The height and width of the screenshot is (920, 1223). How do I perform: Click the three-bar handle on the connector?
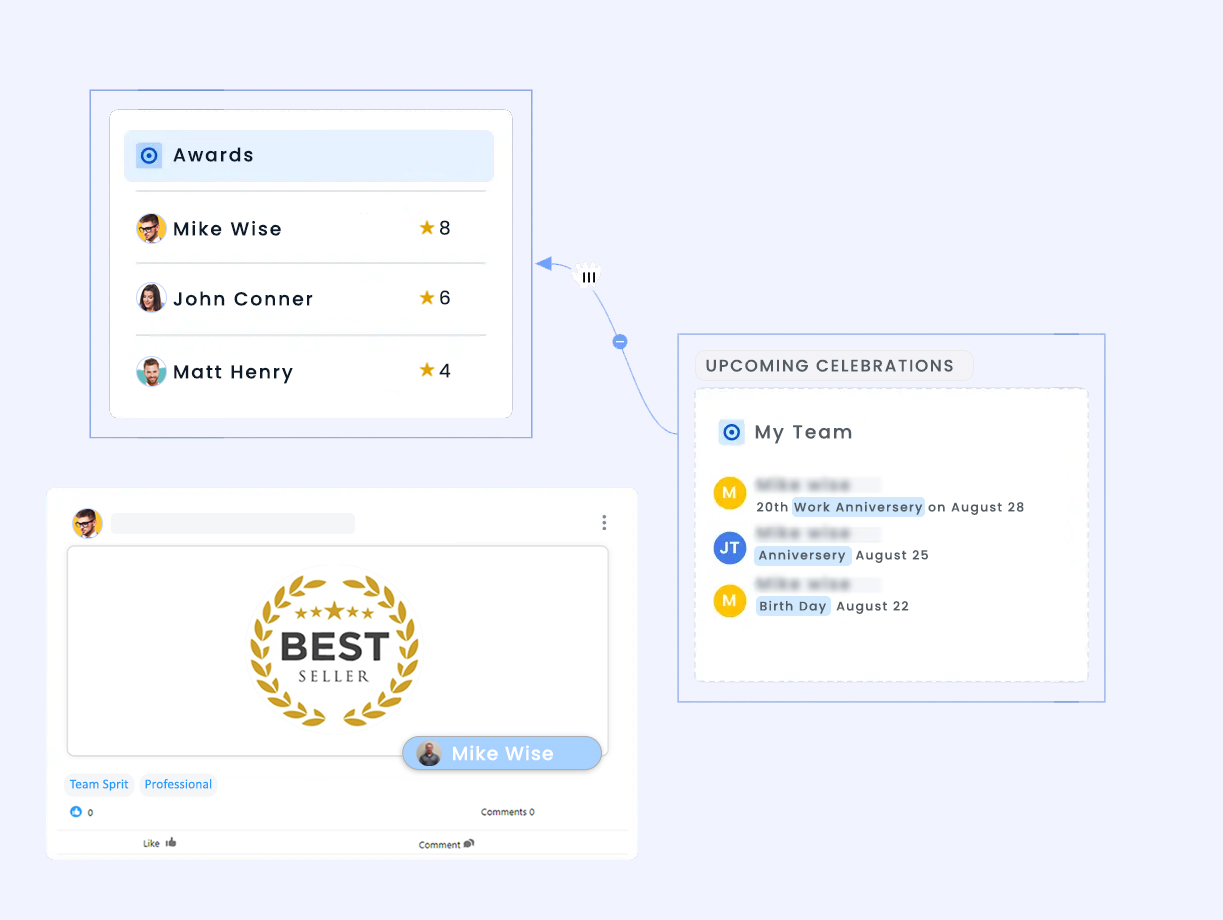(589, 277)
